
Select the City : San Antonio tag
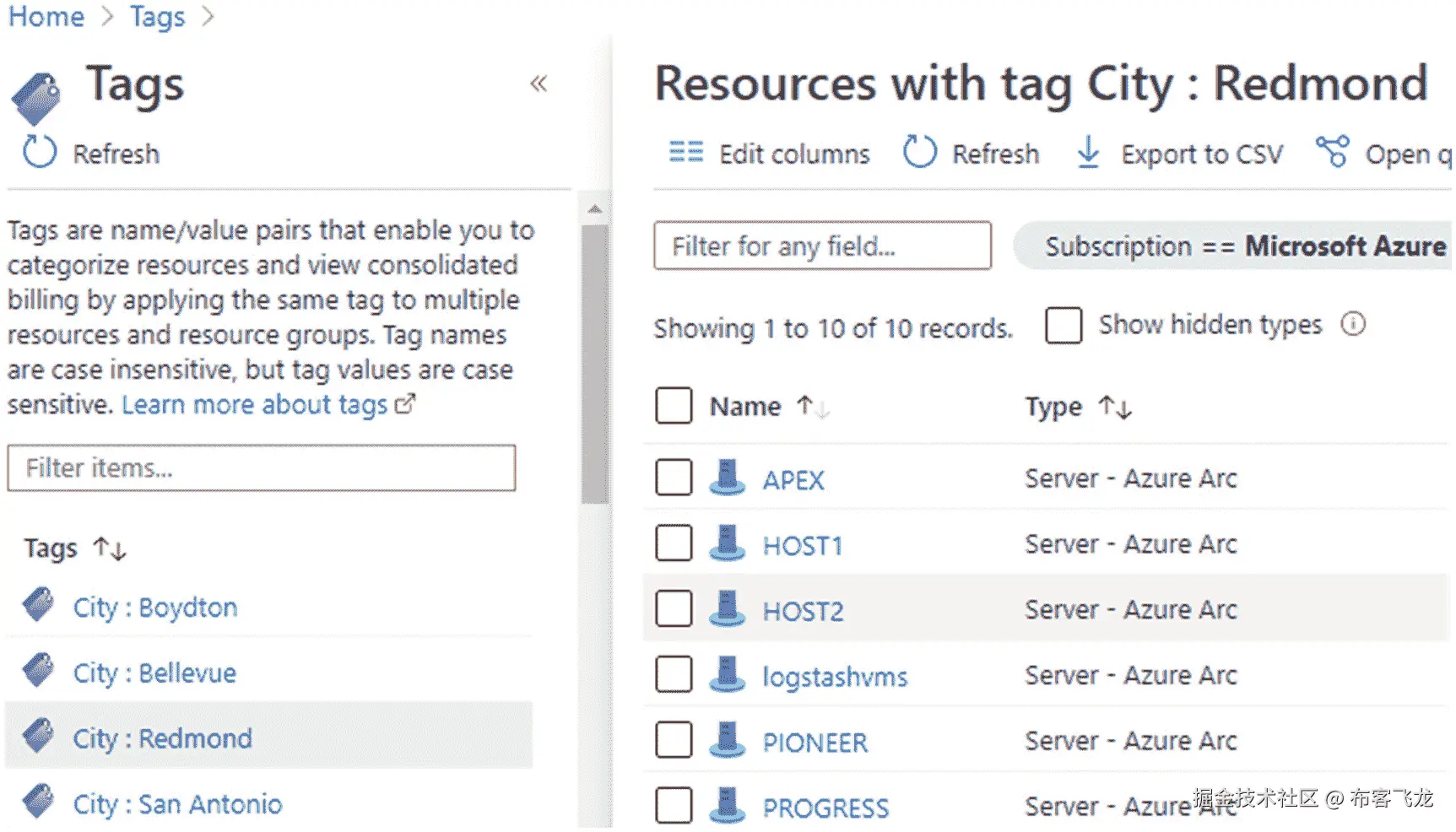pyautogui.click(x=177, y=804)
